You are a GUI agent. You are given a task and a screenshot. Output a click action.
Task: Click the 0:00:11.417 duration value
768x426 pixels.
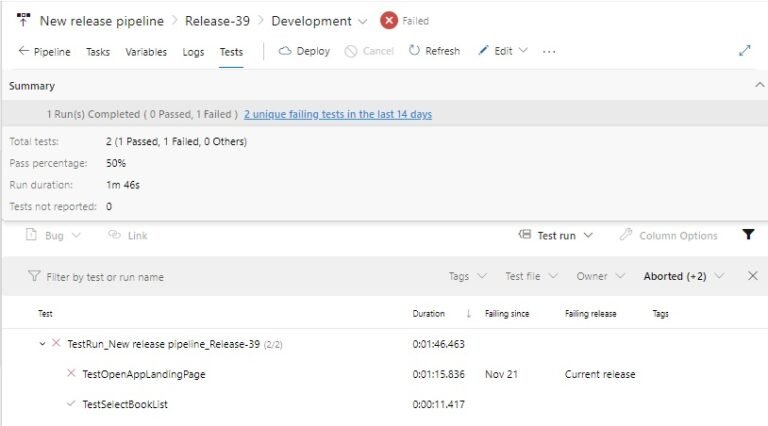tap(438, 404)
